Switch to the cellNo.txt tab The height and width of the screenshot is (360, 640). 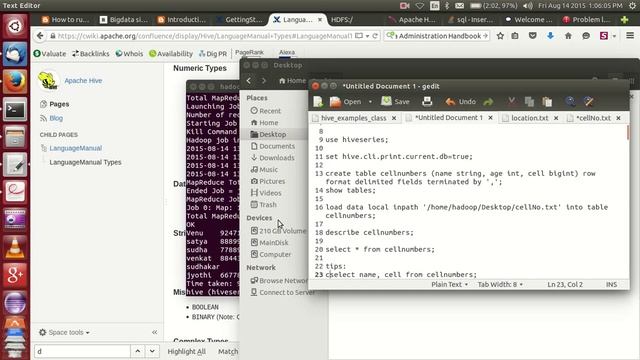click(593, 118)
